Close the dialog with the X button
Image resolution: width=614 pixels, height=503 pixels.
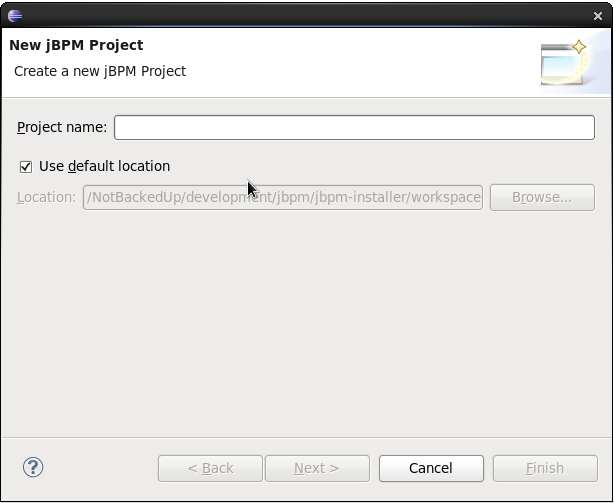[598, 16]
